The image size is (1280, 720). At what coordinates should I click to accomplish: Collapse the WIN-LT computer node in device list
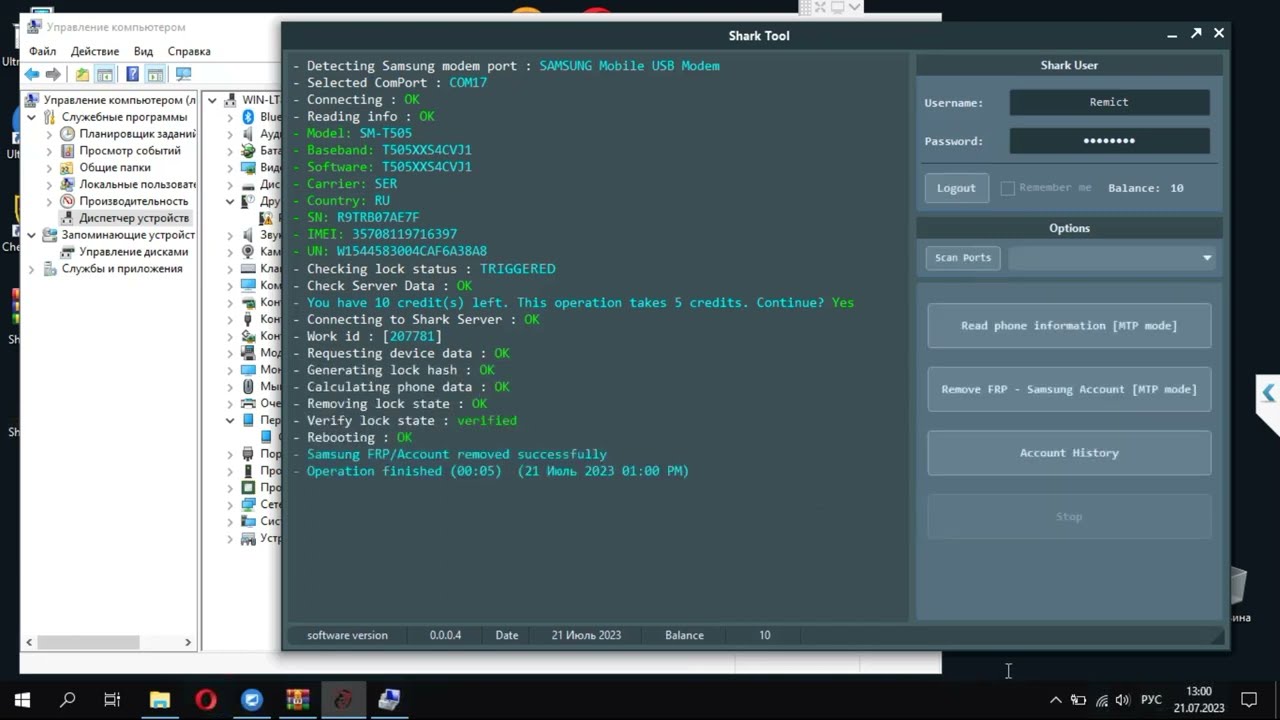click(212, 100)
